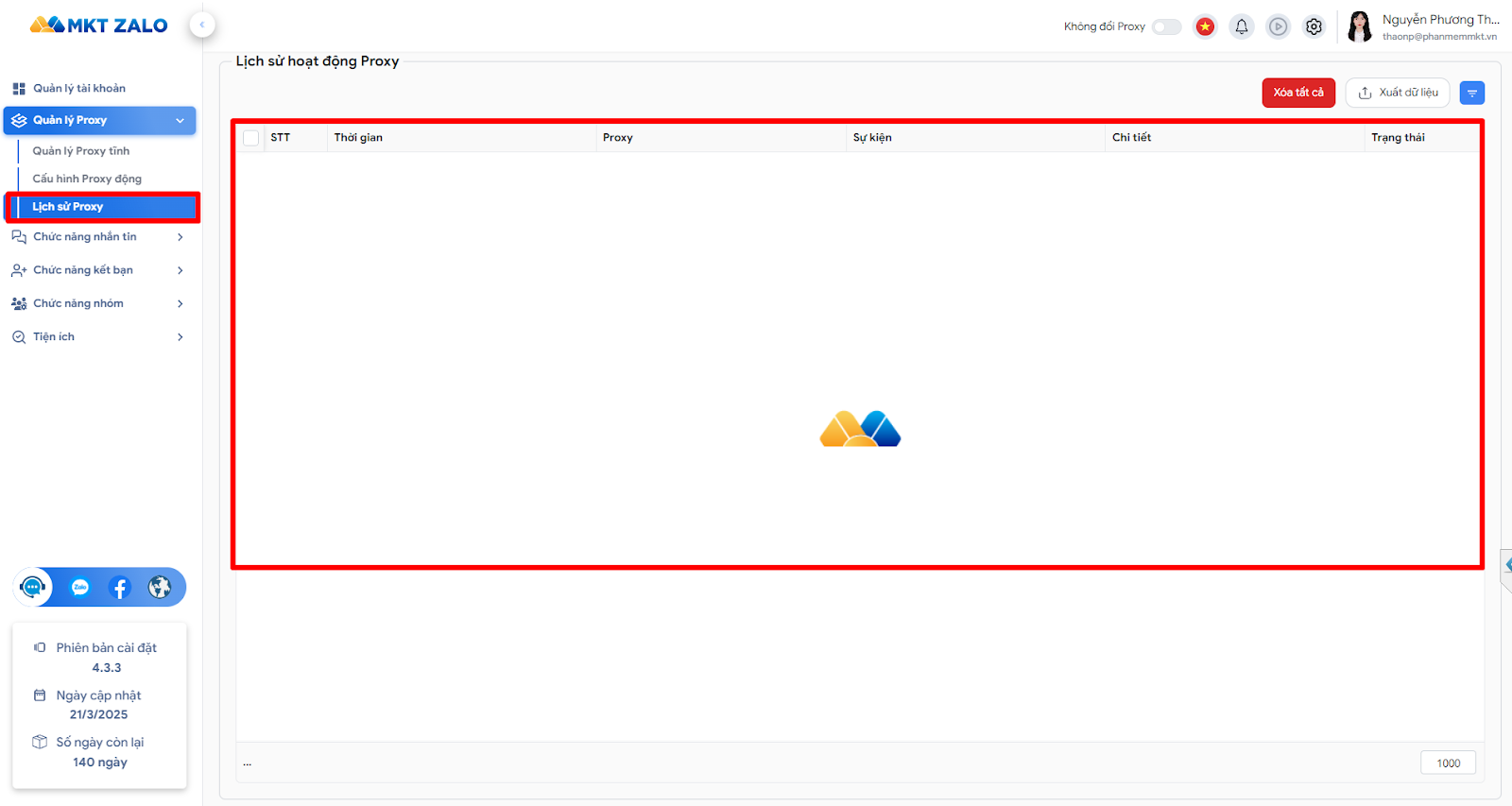The image size is (1512, 806).
Task: Open the website globe icon
Action: tap(160, 588)
